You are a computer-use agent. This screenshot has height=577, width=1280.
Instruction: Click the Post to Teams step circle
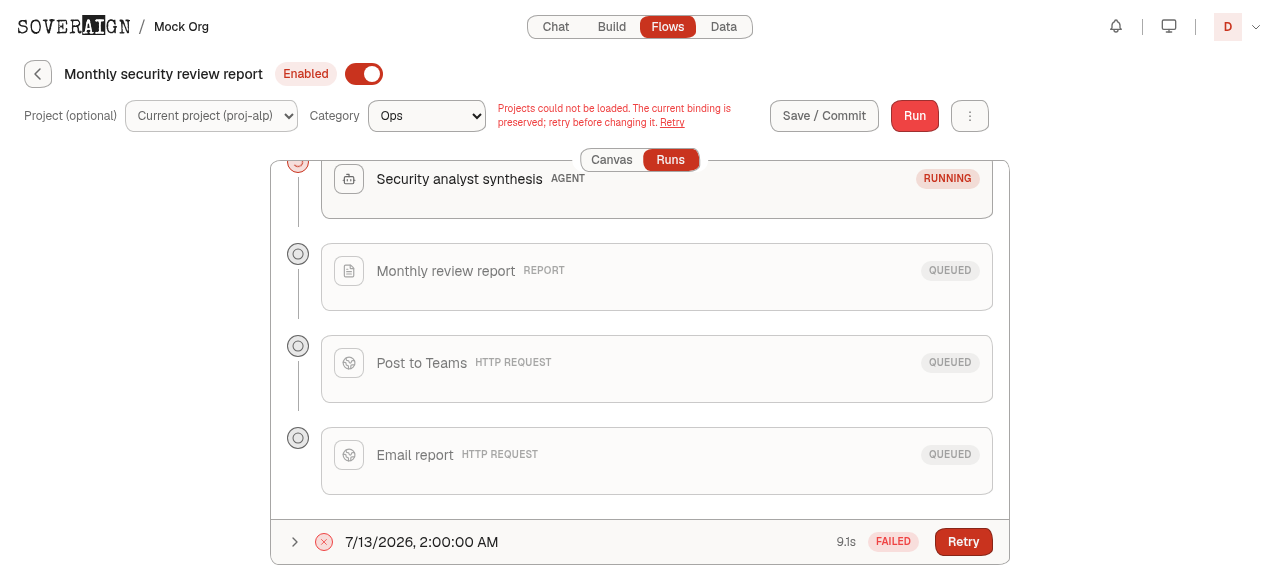[x=298, y=346]
